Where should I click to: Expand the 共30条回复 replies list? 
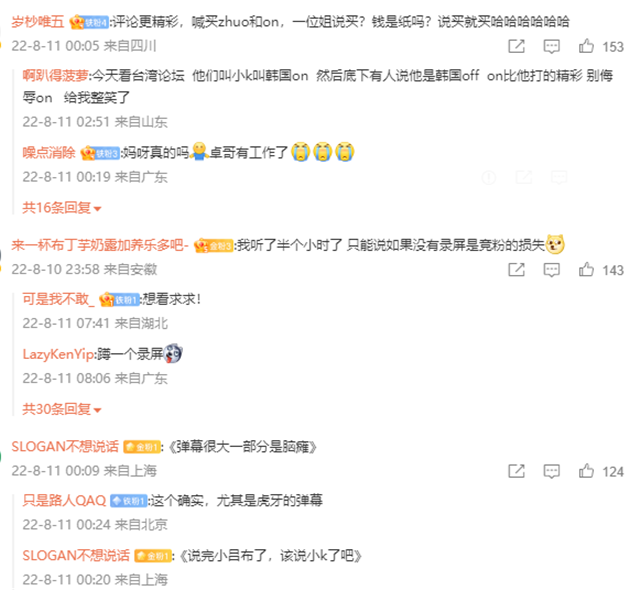tap(62, 409)
